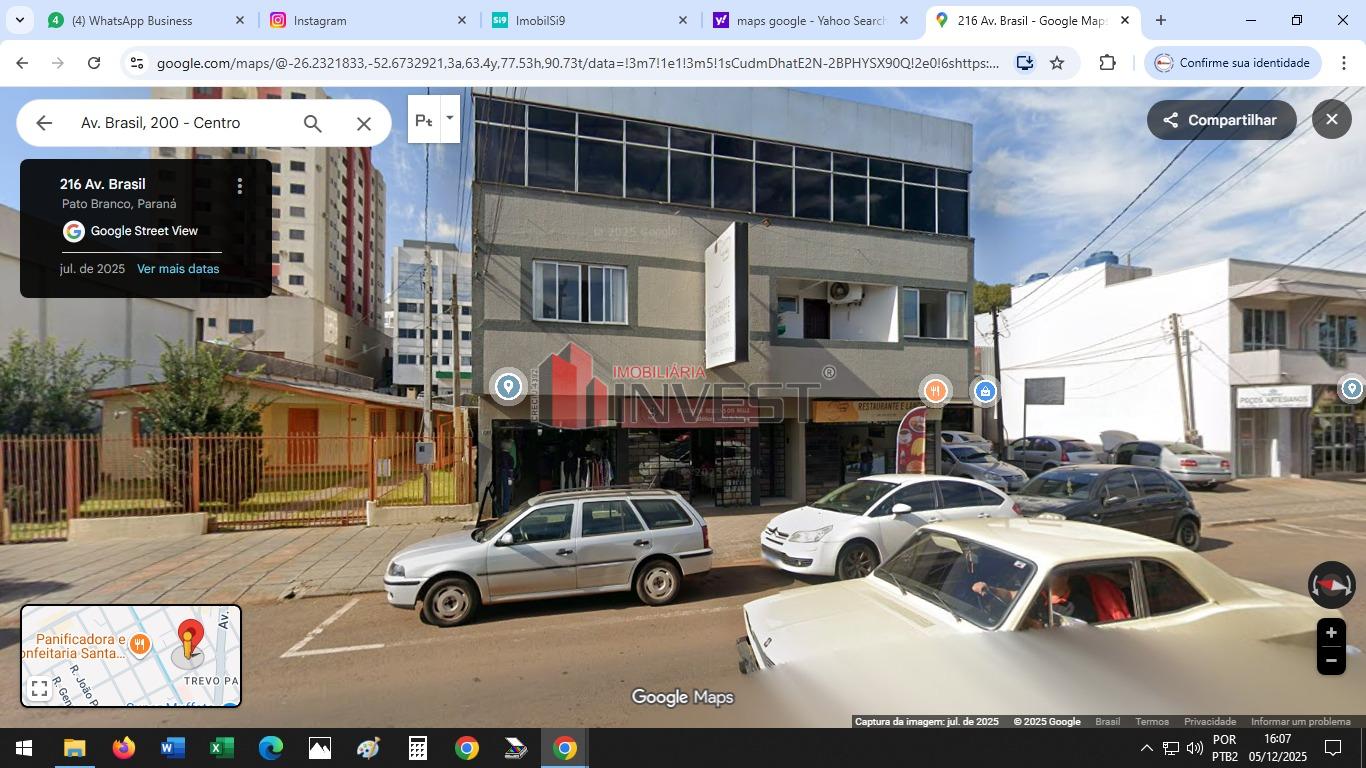
Task: Close Street View with the round X button
Action: [x=1331, y=119]
